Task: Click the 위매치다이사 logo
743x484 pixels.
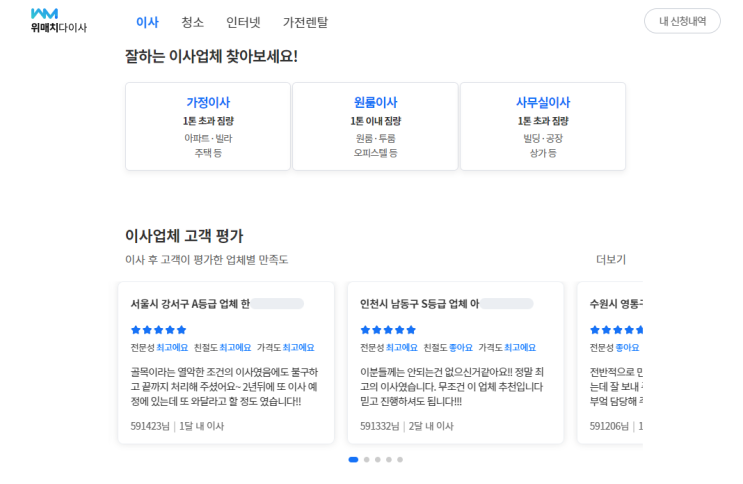Action: (58, 20)
